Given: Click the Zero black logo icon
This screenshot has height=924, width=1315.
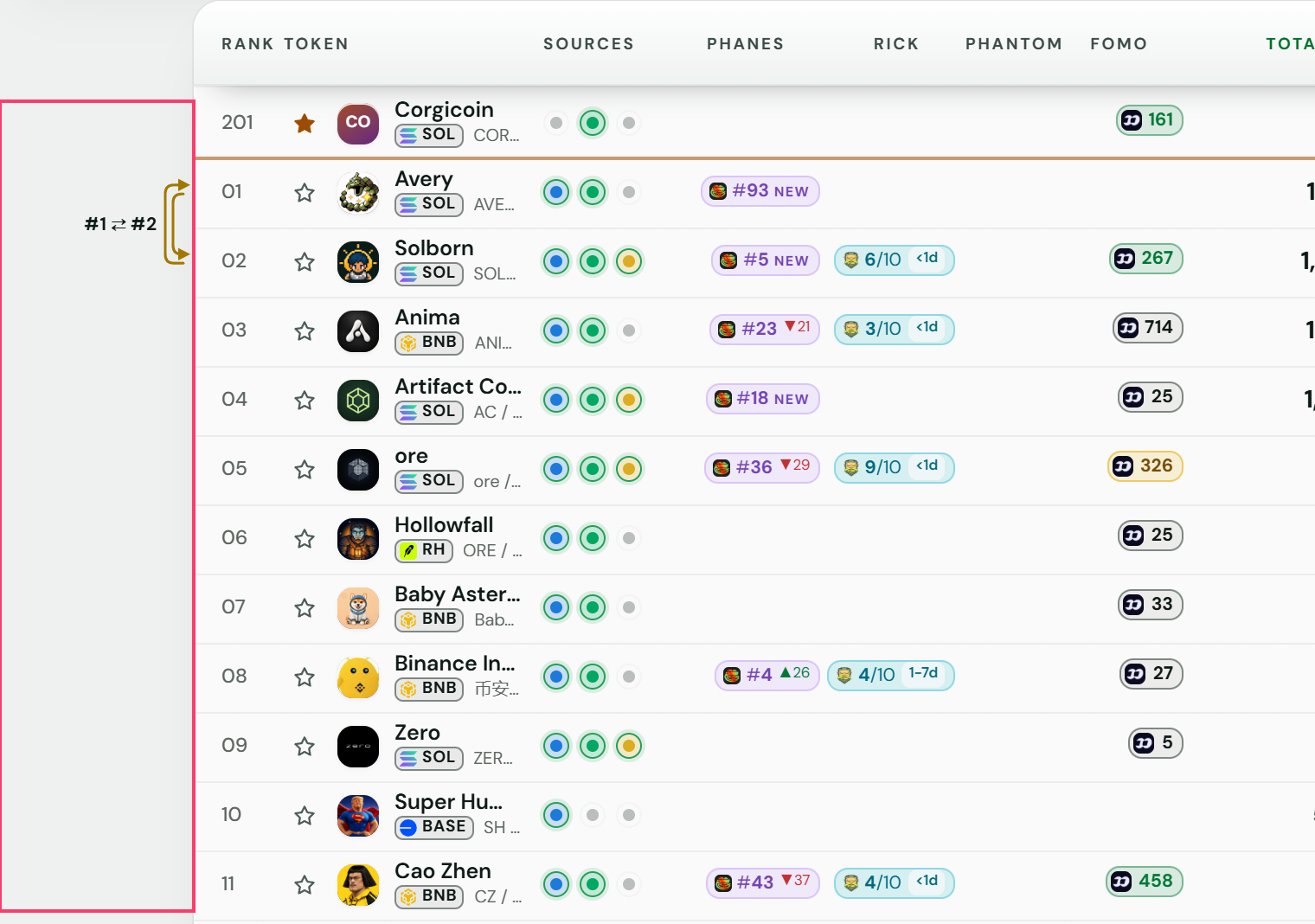Looking at the screenshot, I should pos(358,746).
